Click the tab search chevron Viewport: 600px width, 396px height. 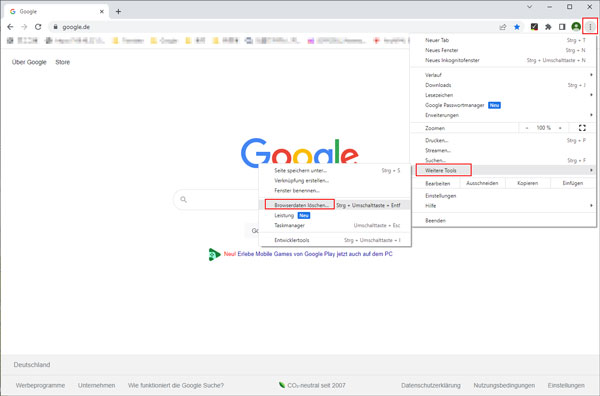[530, 7]
